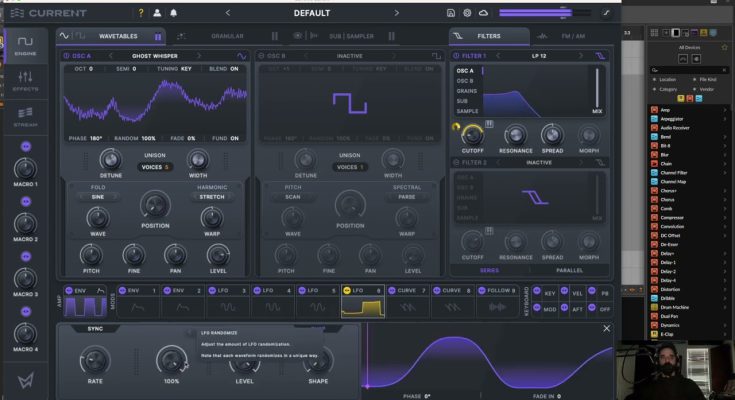This screenshot has height=400, width=735.
Task: Go to next preset after DEFAULT
Action: click(396, 13)
